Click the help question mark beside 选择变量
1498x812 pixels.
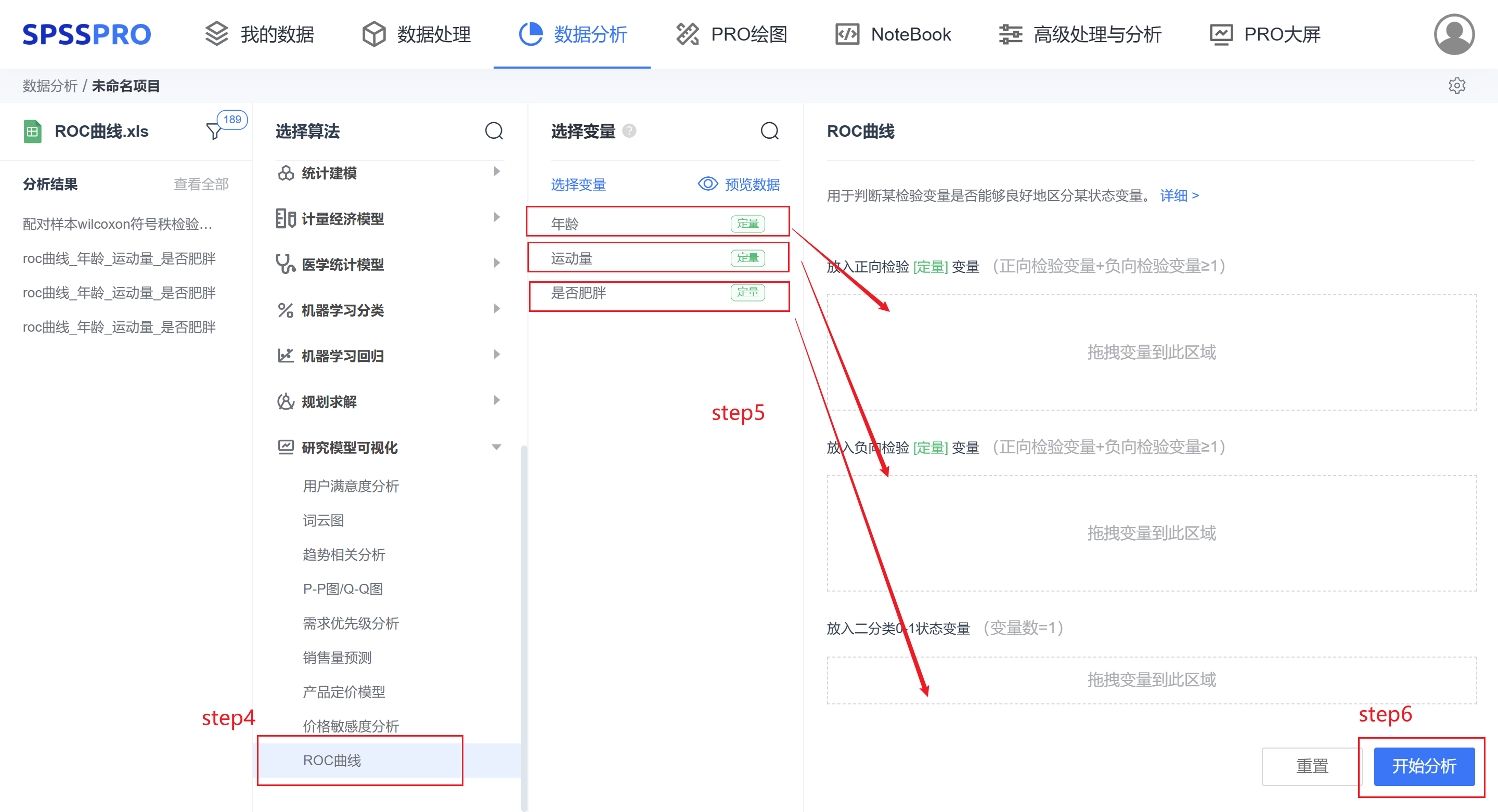pyautogui.click(x=629, y=131)
